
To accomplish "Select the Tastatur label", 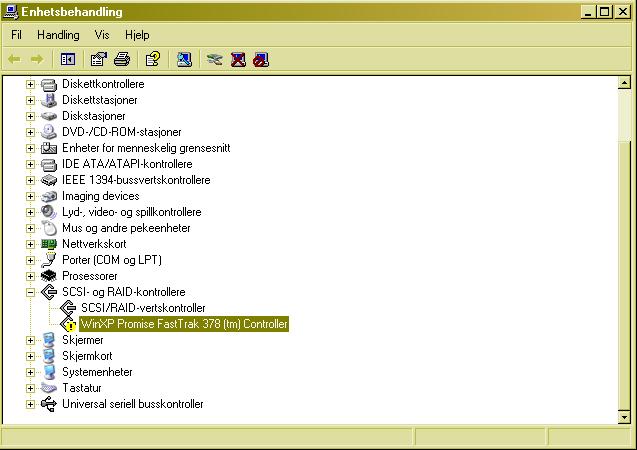I will (x=82, y=388).
